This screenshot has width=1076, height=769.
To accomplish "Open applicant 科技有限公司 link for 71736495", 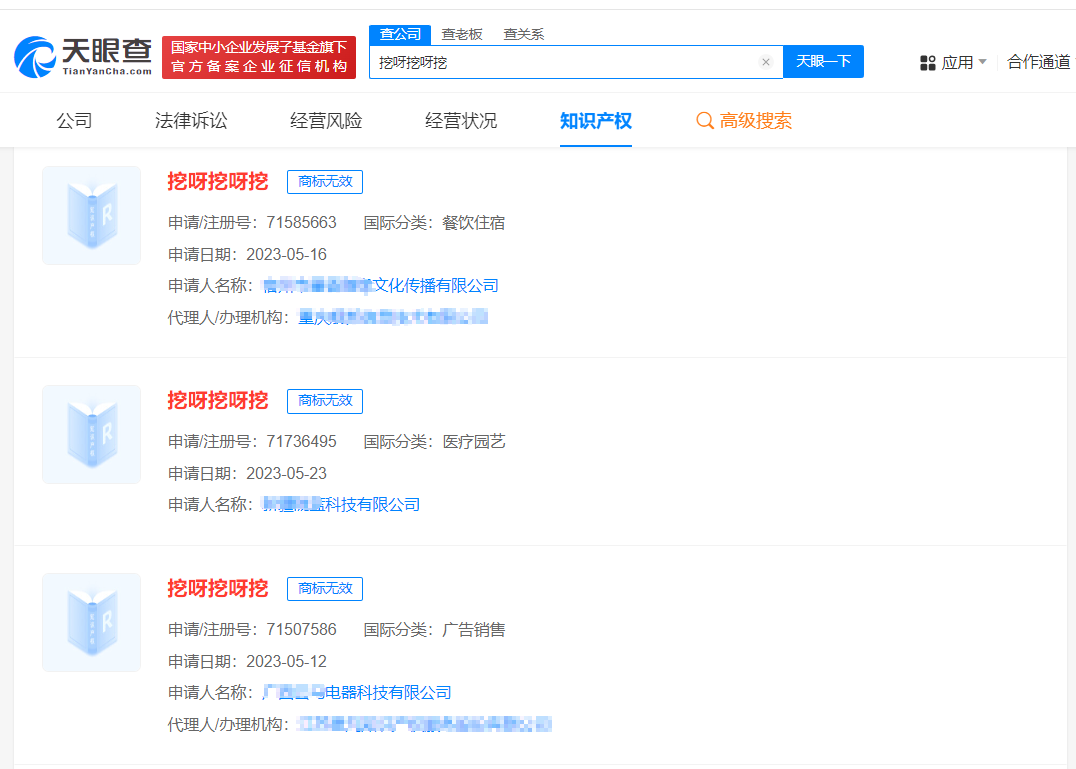I will [x=342, y=505].
